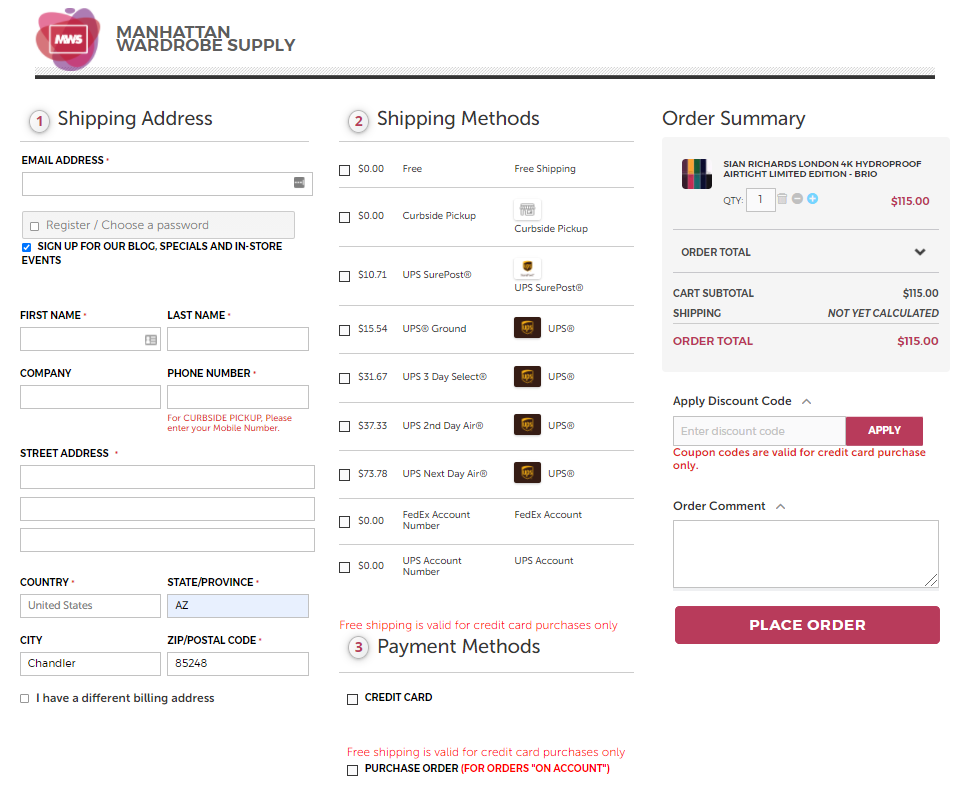Open the Sian Richards product thumbnail
The image size is (971, 794).
coord(697,173)
